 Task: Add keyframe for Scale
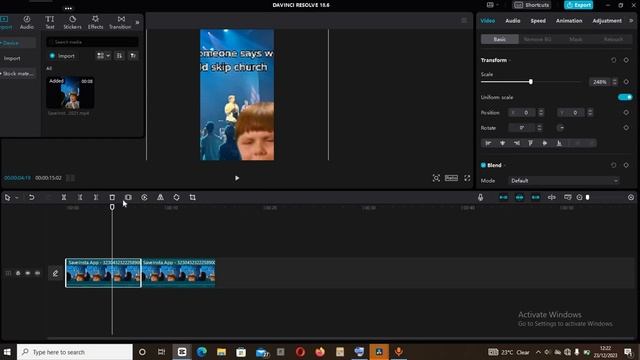(626, 82)
